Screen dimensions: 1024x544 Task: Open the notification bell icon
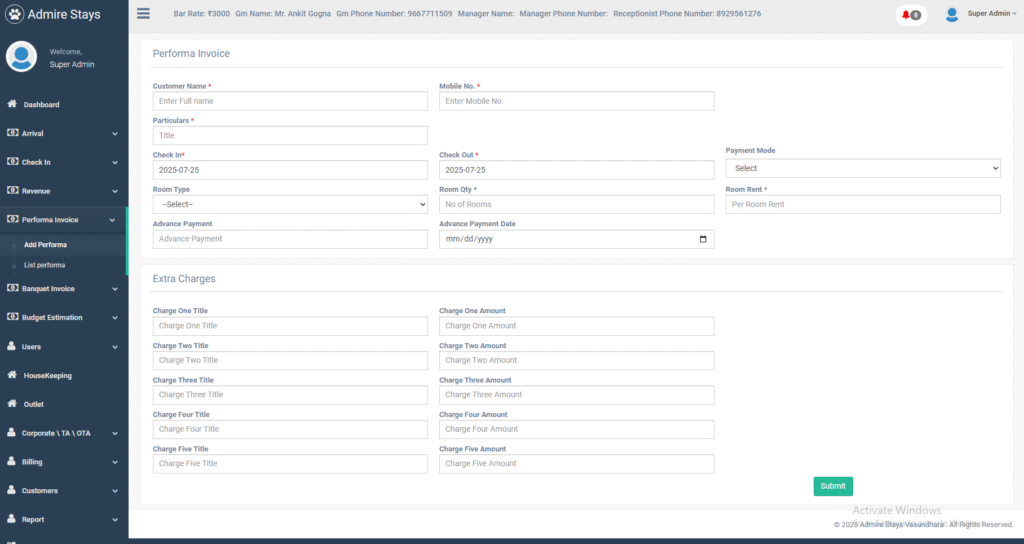906,15
